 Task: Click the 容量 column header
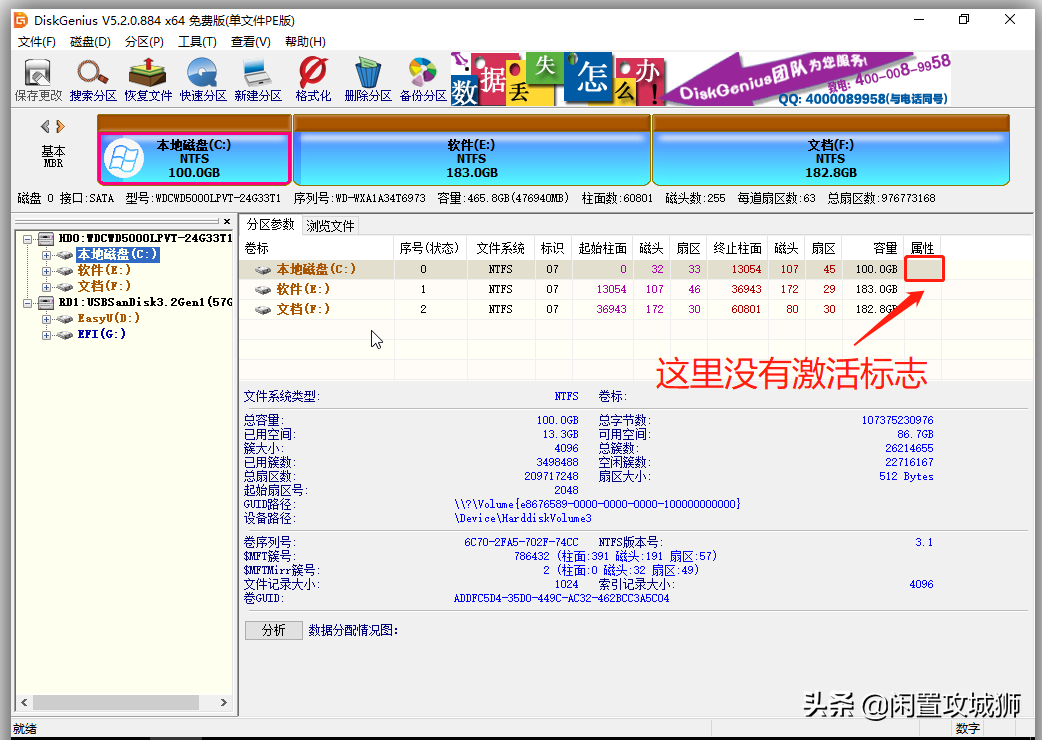(873, 248)
